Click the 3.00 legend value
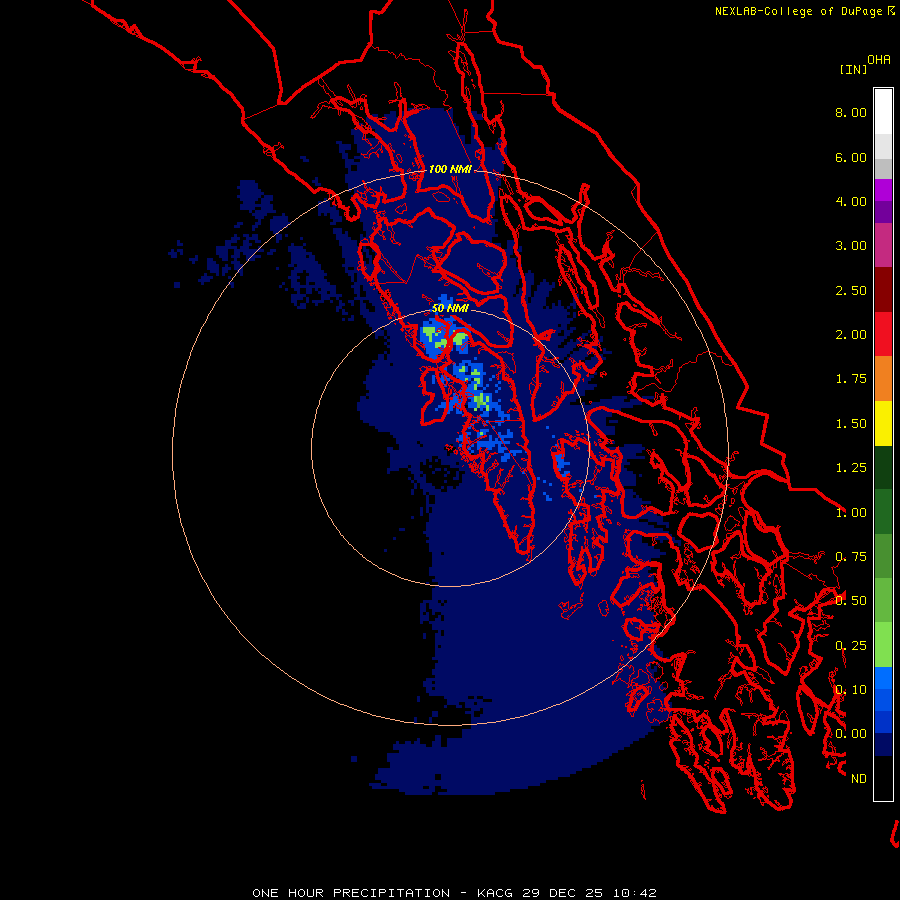 pyautogui.click(x=851, y=246)
